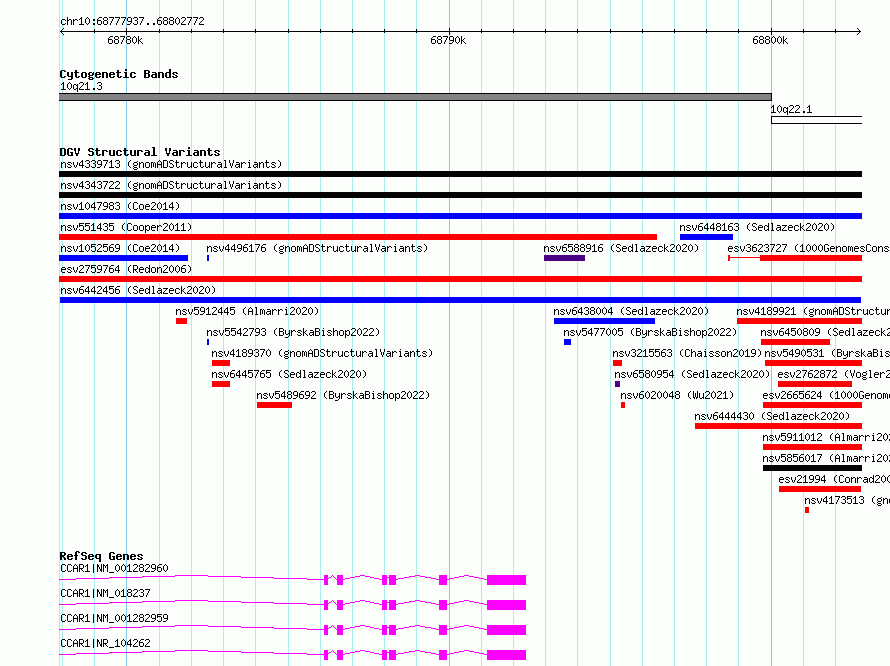Click nsv4189370 gnomADStructuralVariants label

pyautogui.click(x=322, y=353)
